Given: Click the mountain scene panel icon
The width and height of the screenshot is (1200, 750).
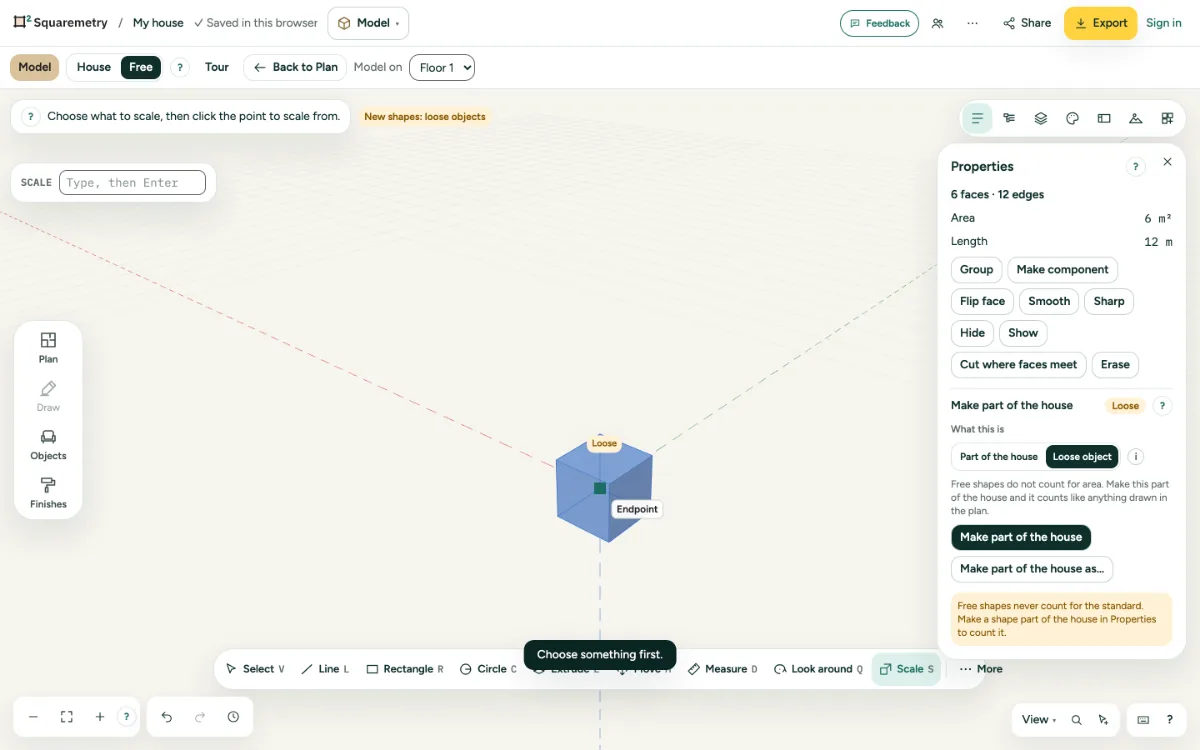Looking at the screenshot, I should point(1135,118).
